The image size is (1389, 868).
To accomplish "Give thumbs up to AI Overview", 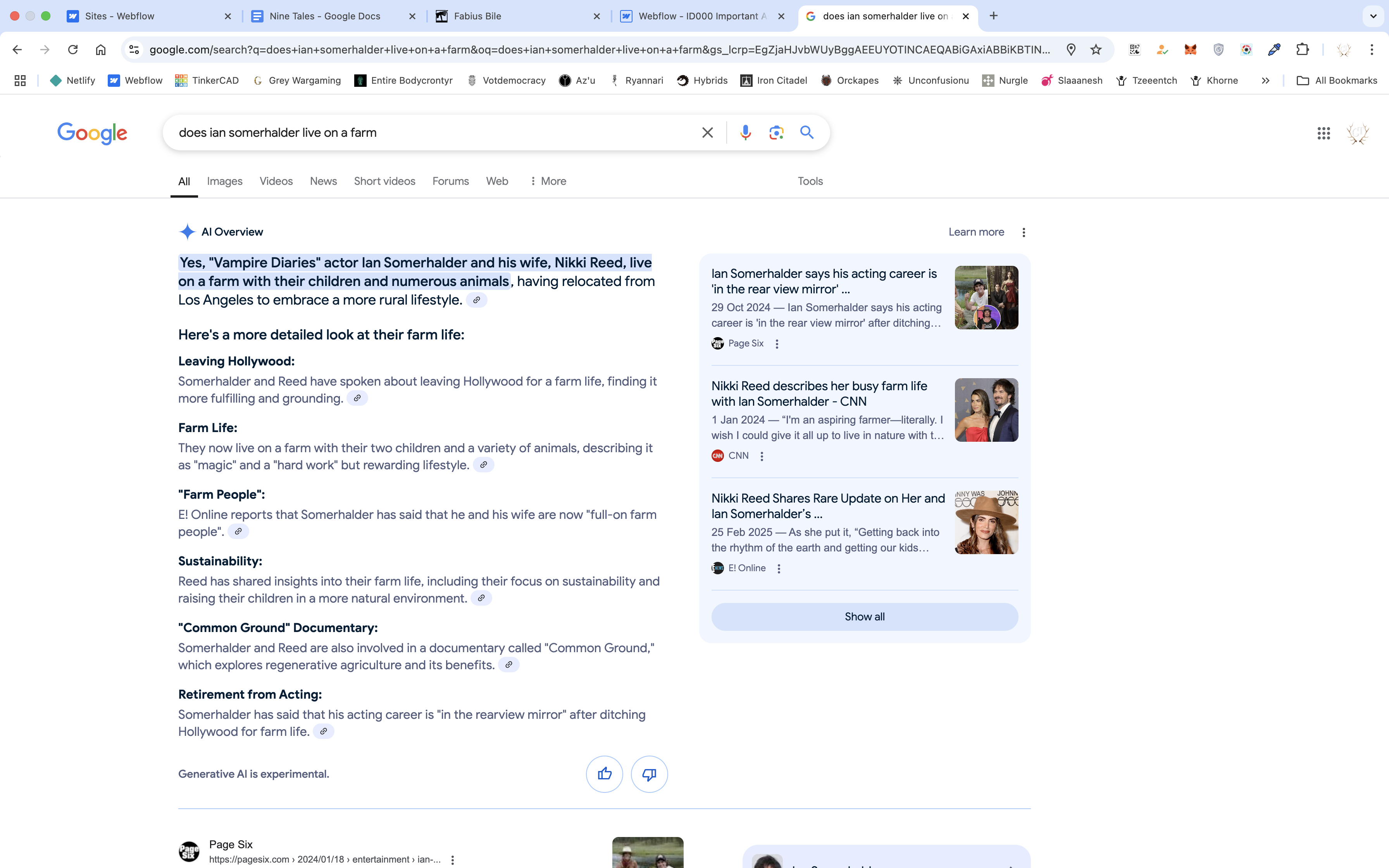I will 604,774.
